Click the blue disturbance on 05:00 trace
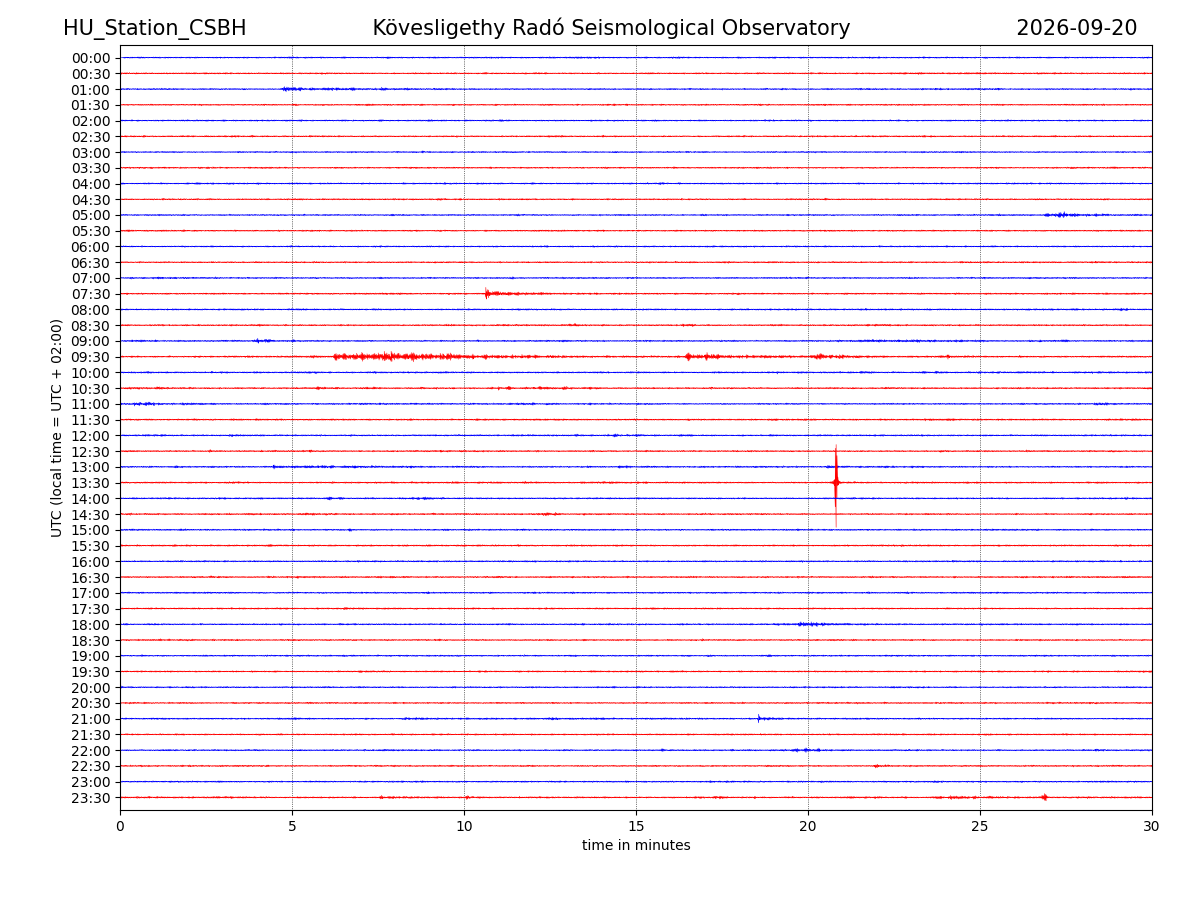 [1076, 215]
